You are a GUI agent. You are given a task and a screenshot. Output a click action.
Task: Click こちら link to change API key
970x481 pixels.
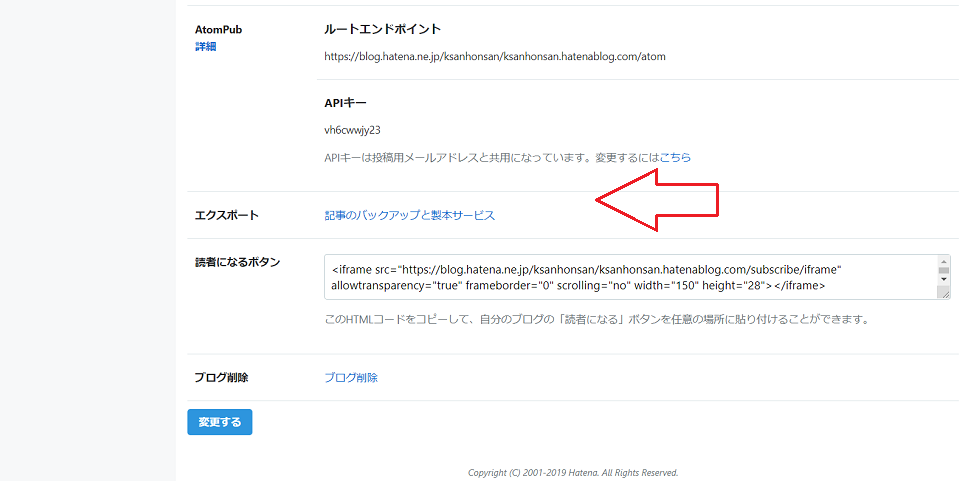click(675, 158)
